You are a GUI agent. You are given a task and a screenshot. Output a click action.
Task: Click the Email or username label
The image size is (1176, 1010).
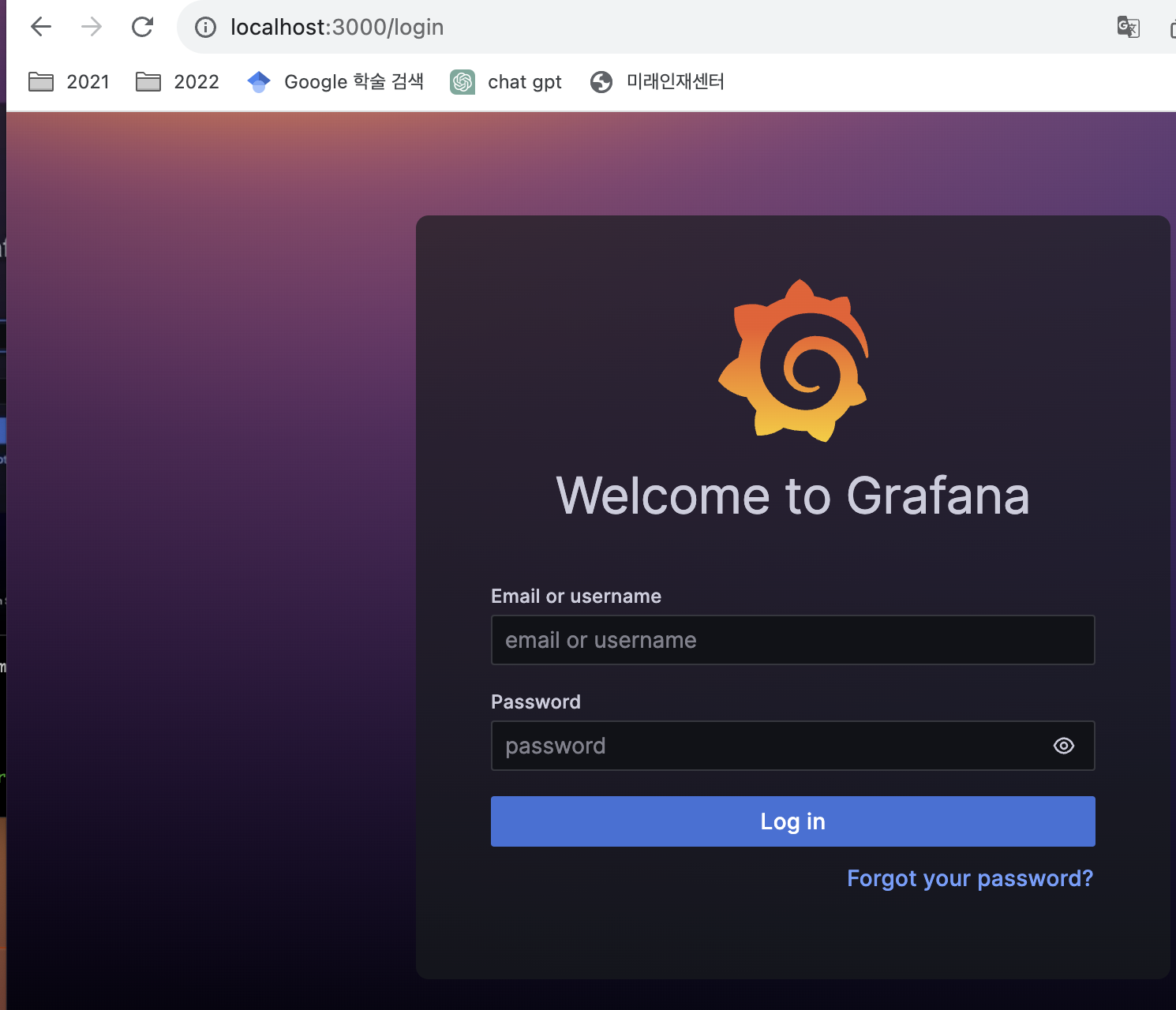point(576,596)
